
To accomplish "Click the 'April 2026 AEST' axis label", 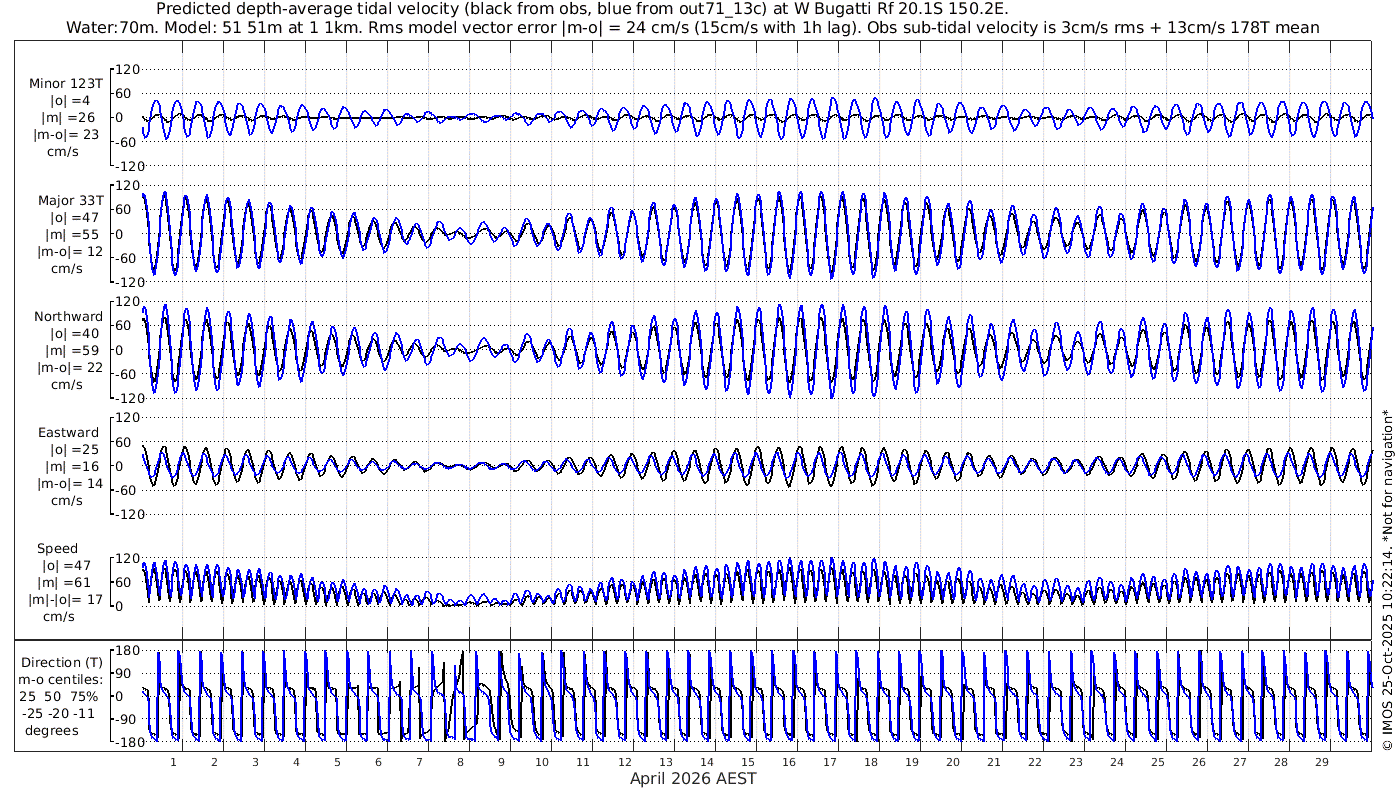I will click(692, 779).
